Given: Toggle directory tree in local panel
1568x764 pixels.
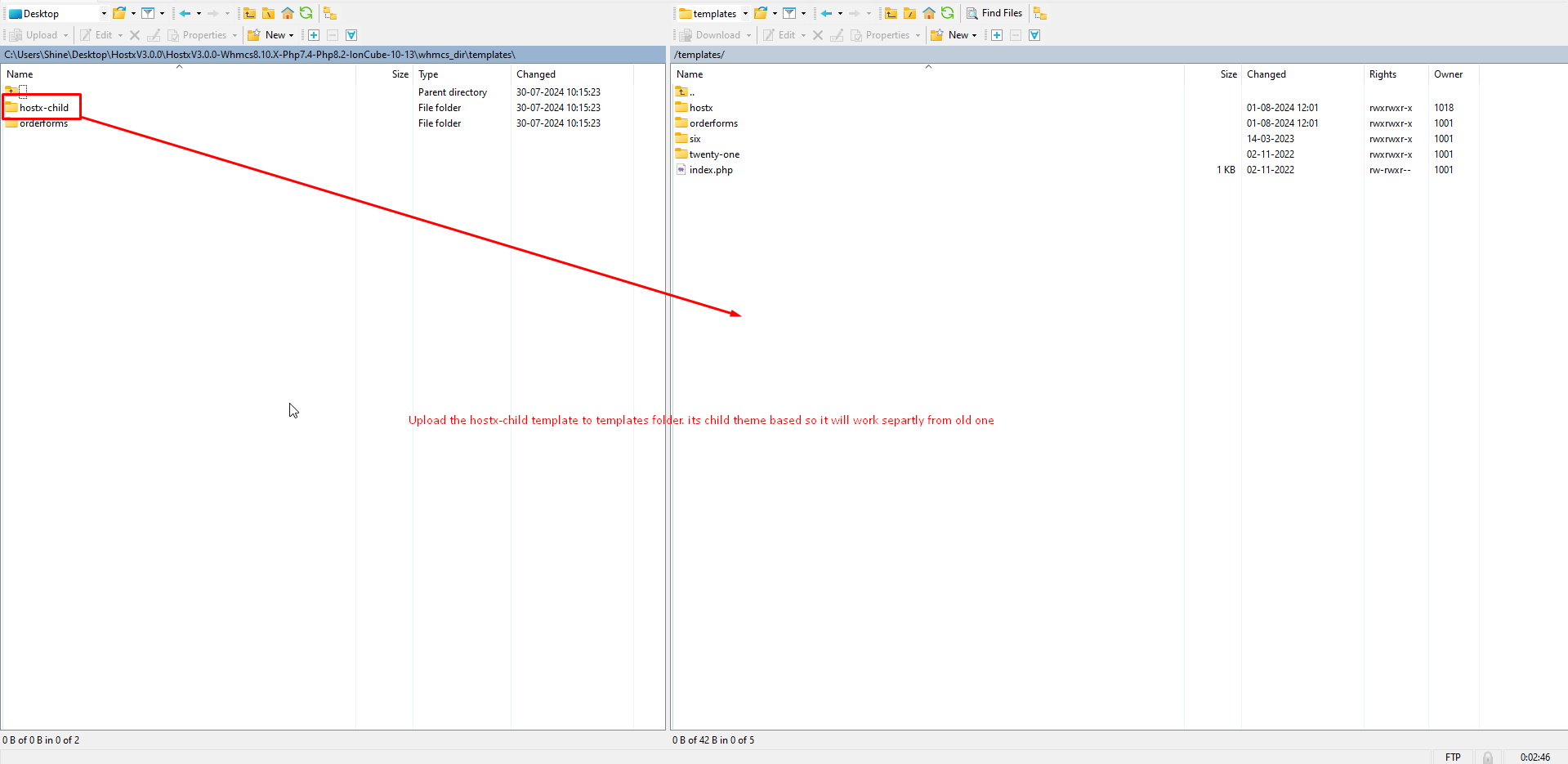Looking at the screenshot, I should 330,13.
